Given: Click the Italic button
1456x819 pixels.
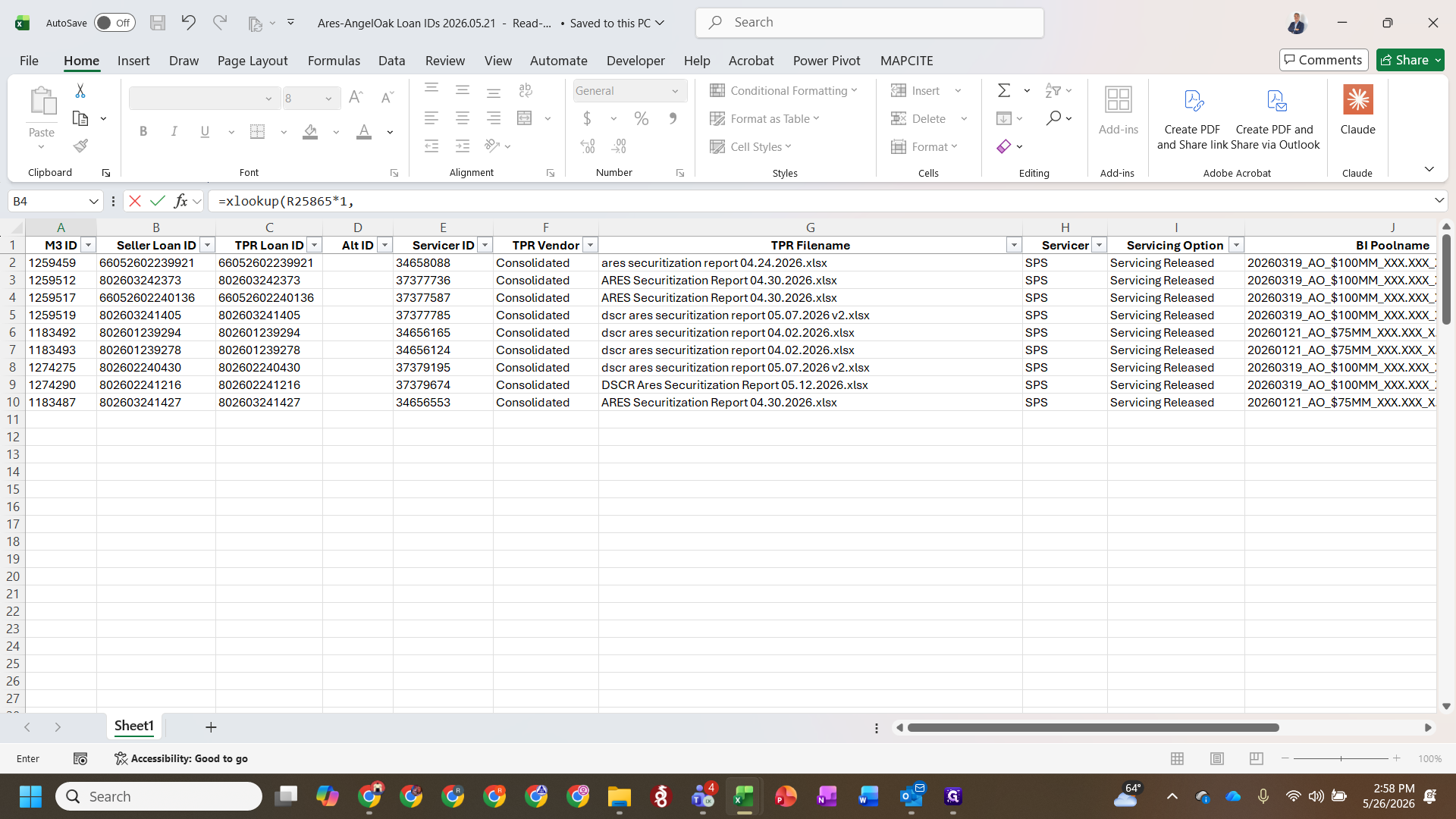Looking at the screenshot, I should 174,131.
